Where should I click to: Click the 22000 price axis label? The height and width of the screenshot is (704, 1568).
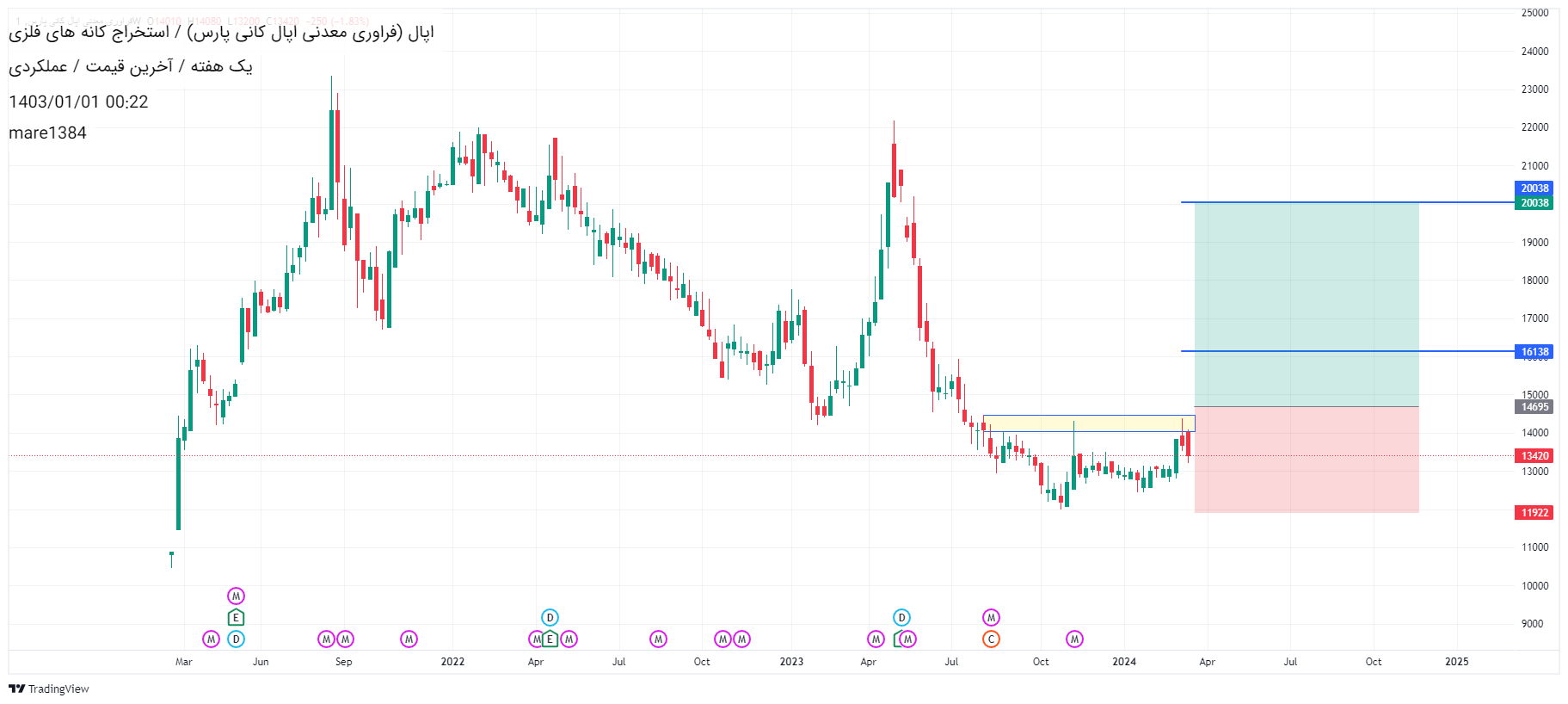click(1534, 127)
